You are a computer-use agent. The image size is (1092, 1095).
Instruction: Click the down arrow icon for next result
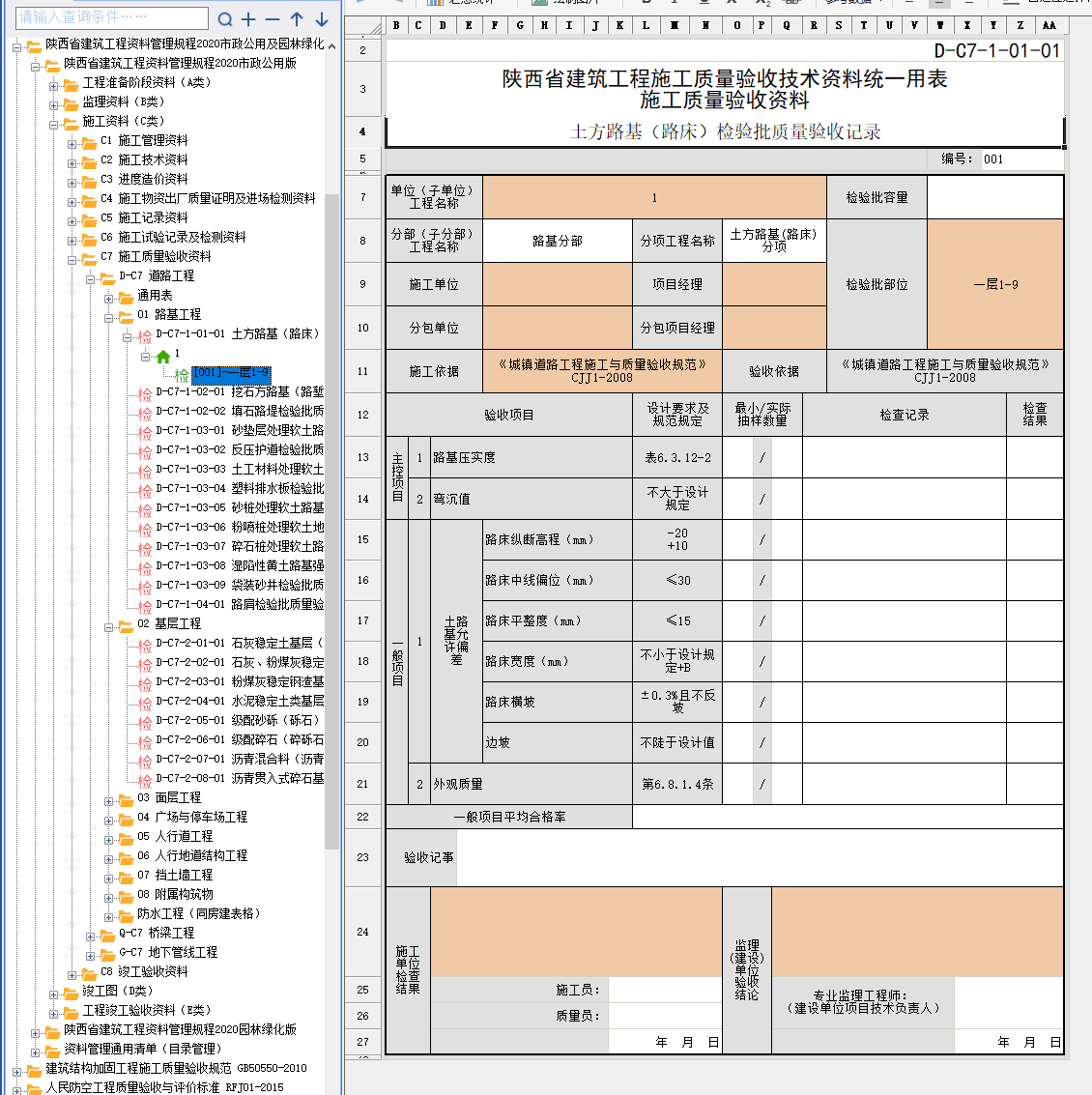click(321, 19)
